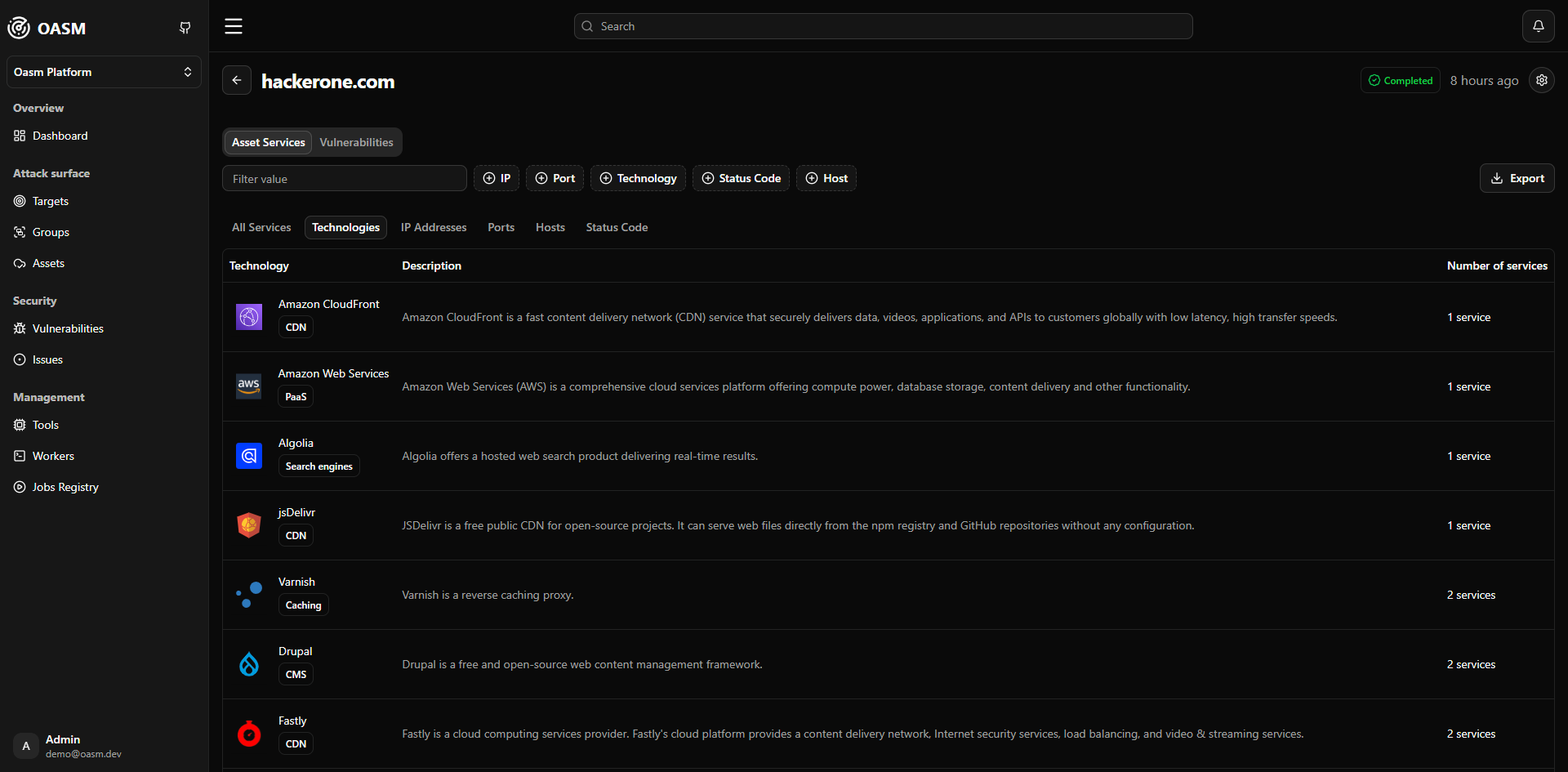Add a Technology filter
The height and width of the screenshot is (772, 1568).
tap(639, 178)
